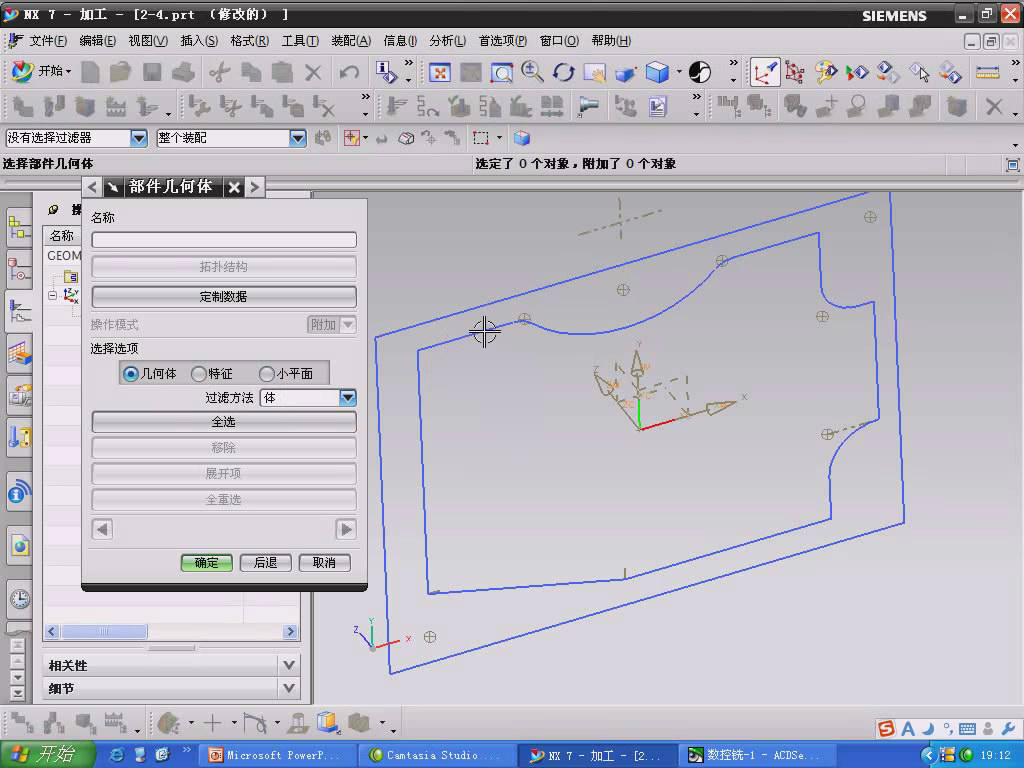This screenshot has width=1024, height=768.
Task: Open the 视图(V) menu
Action: tap(148, 40)
